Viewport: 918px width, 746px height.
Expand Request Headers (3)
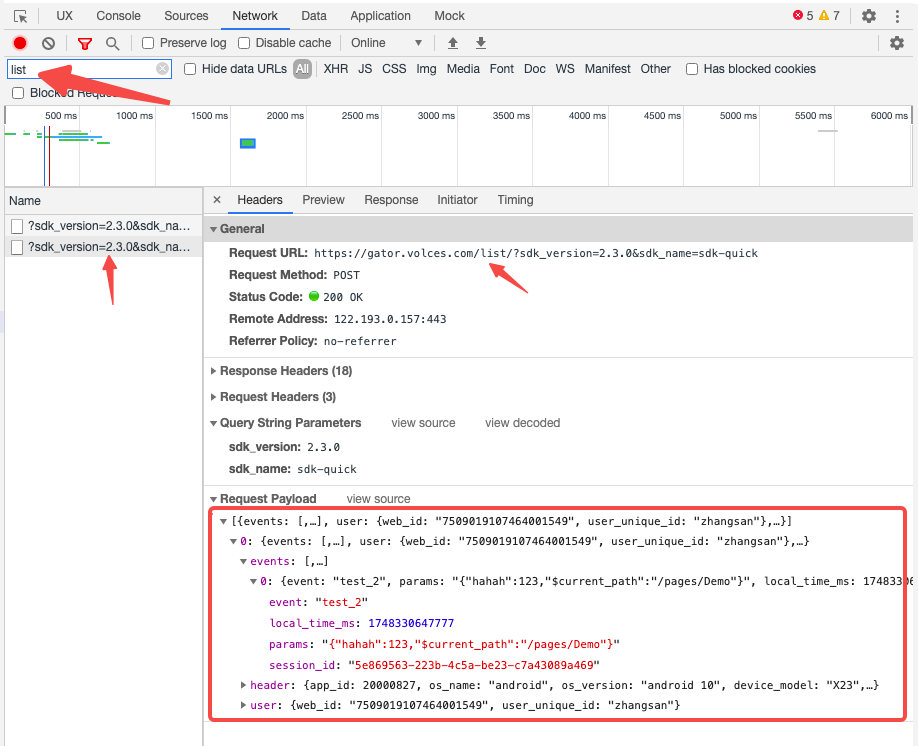(214, 397)
